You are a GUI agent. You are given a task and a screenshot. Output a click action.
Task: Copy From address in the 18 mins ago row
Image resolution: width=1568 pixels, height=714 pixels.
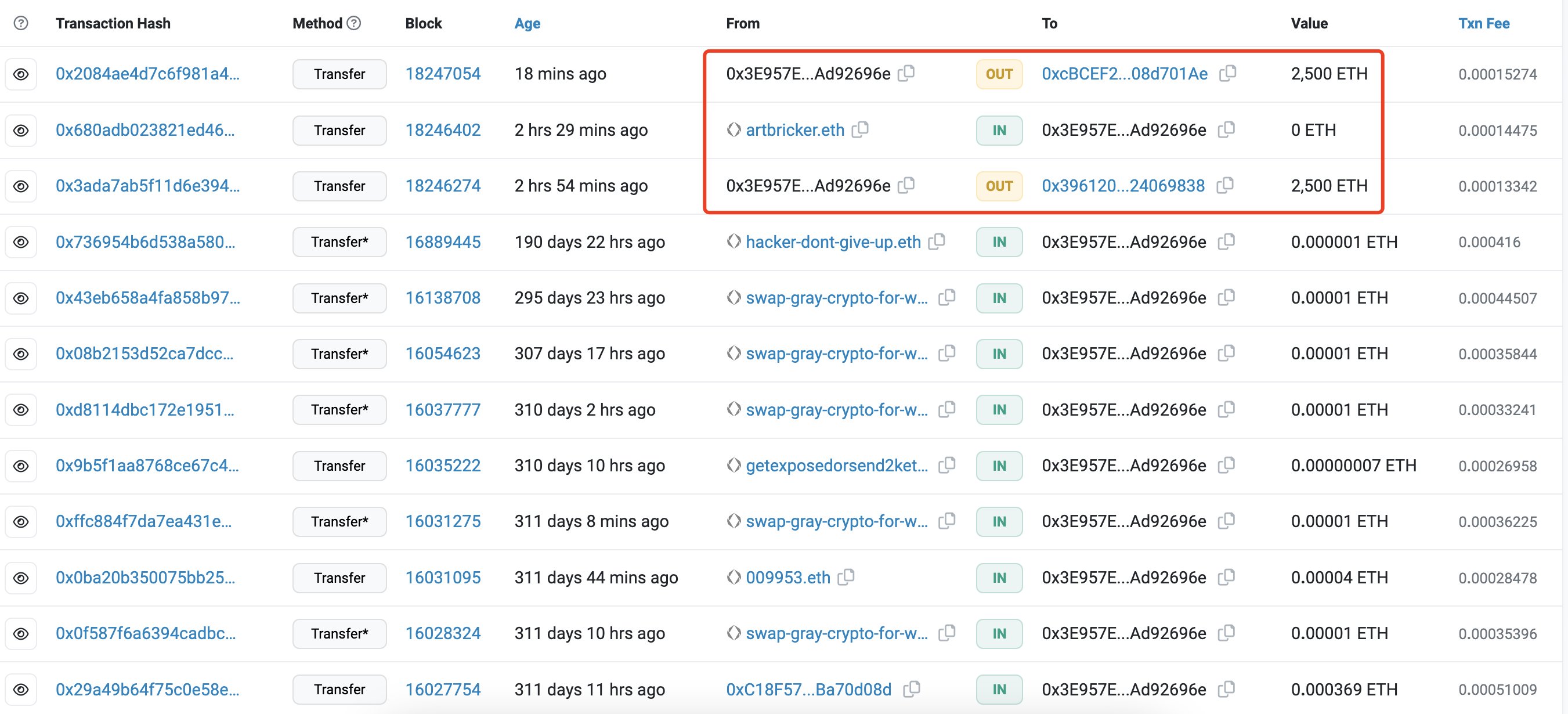coord(906,73)
